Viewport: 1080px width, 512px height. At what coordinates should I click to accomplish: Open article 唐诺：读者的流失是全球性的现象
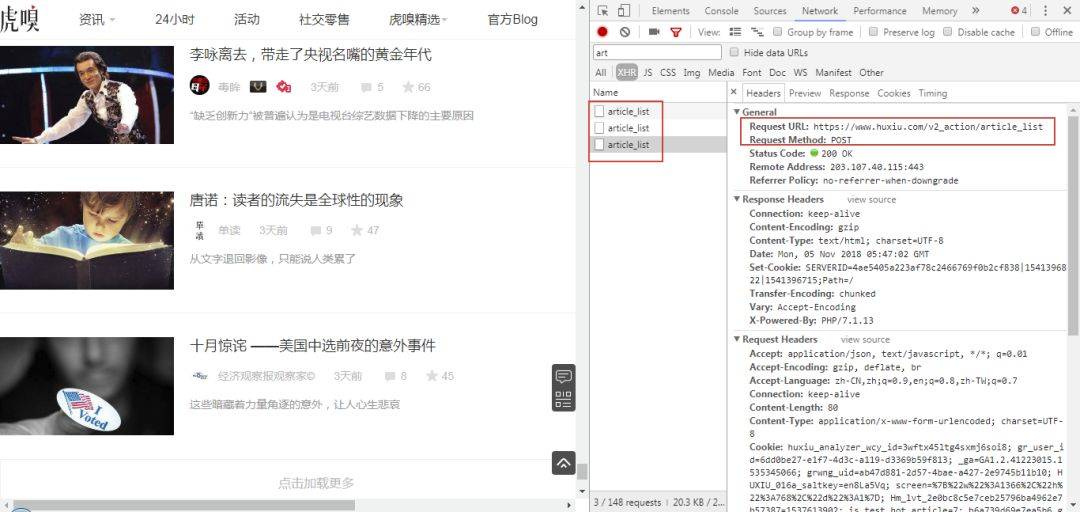tap(296, 201)
